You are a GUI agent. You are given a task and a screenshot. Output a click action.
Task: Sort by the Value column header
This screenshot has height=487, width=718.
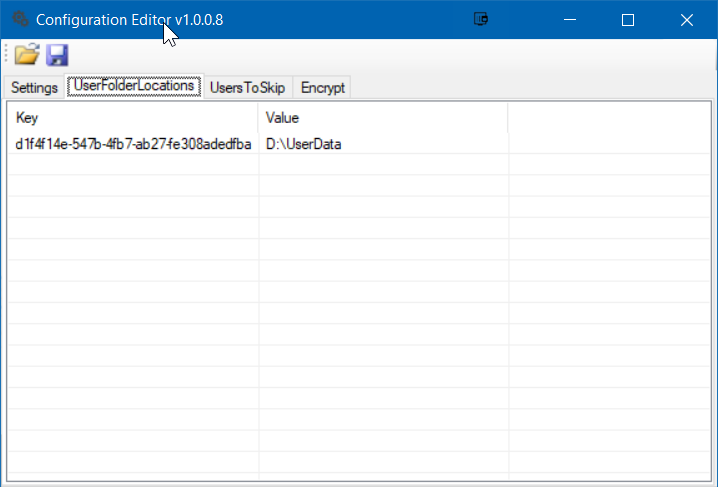pyautogui.click(x=383, y=118)
